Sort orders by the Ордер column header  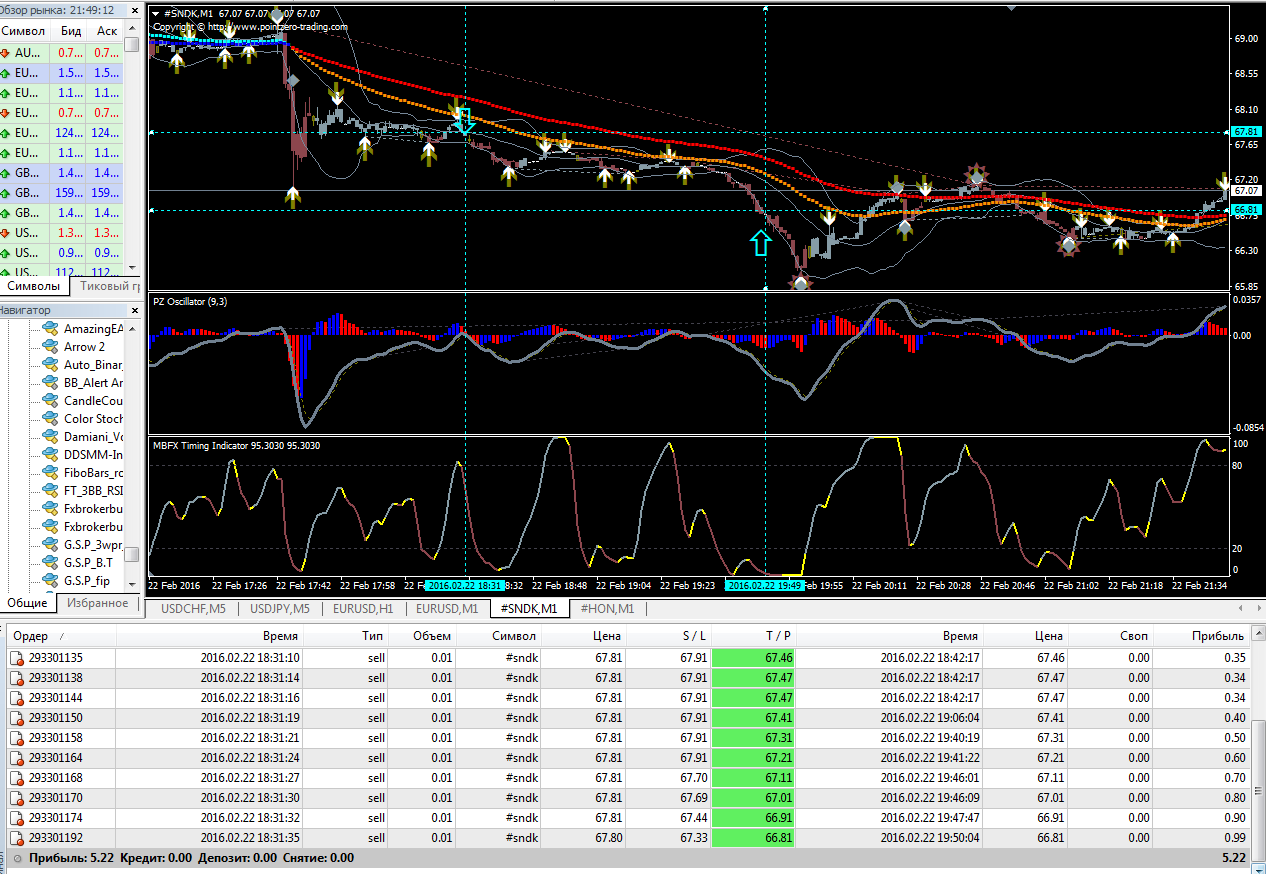point(60,636)
